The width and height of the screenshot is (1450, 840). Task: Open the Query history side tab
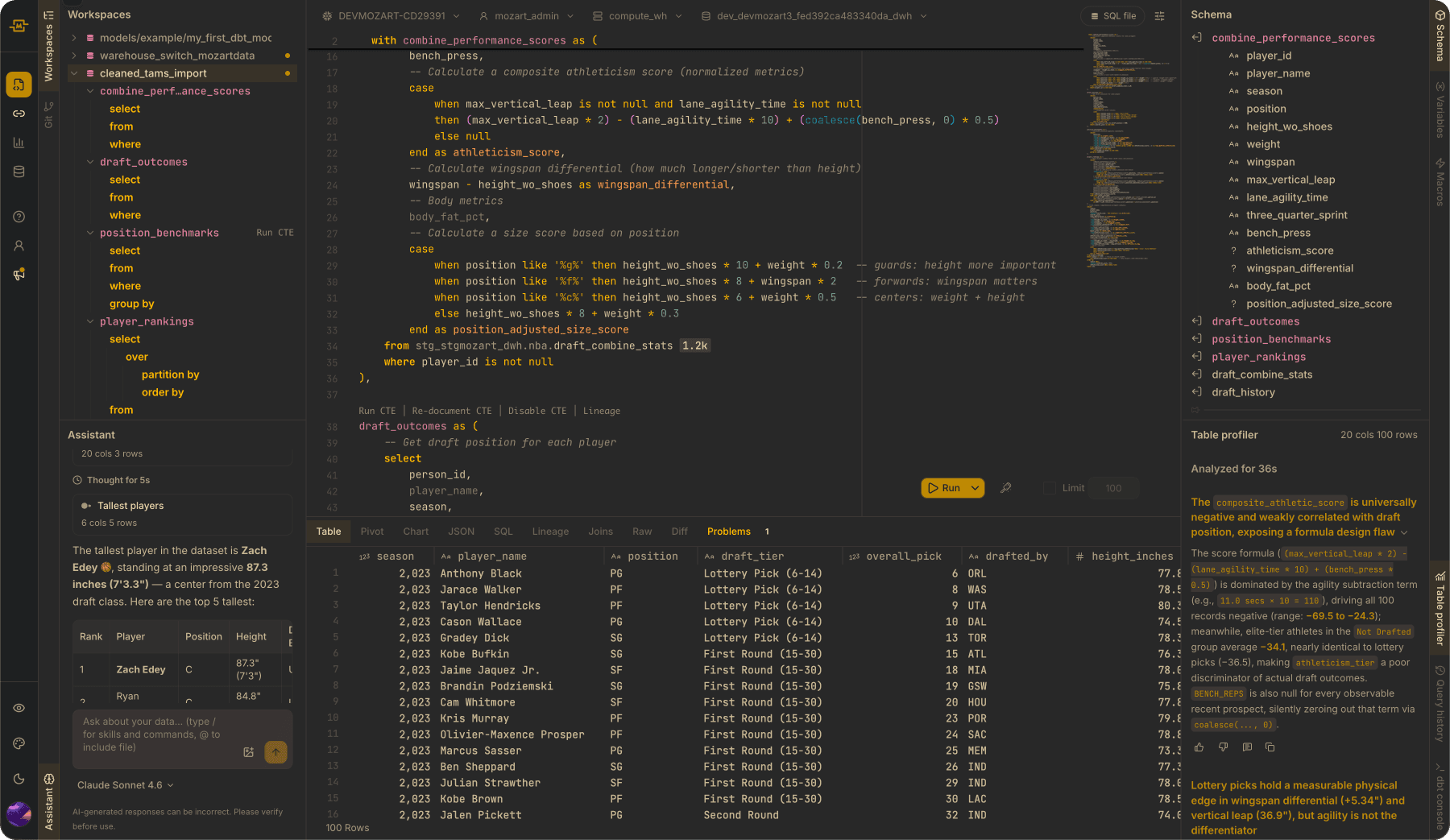coord(1440,704)
